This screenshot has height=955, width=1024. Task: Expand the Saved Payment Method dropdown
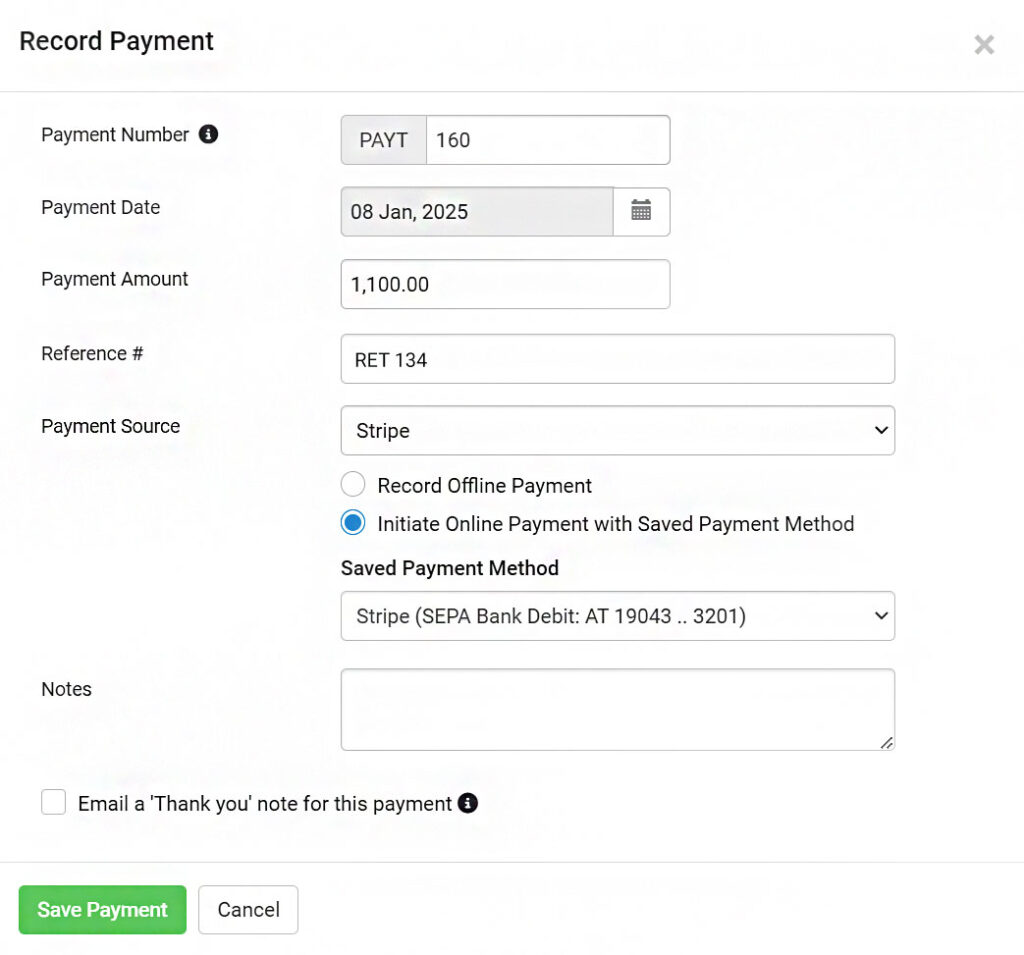pos(618,616)
